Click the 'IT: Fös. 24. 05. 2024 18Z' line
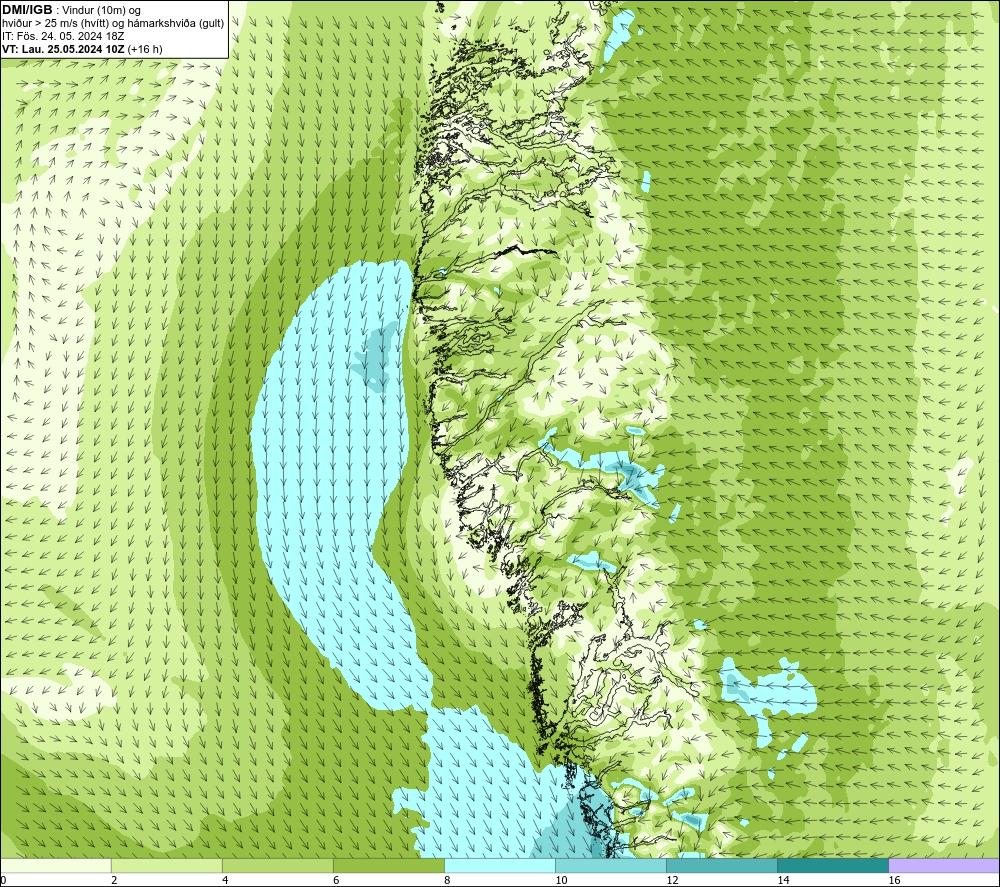1000x887 pixels. point(63,36)
